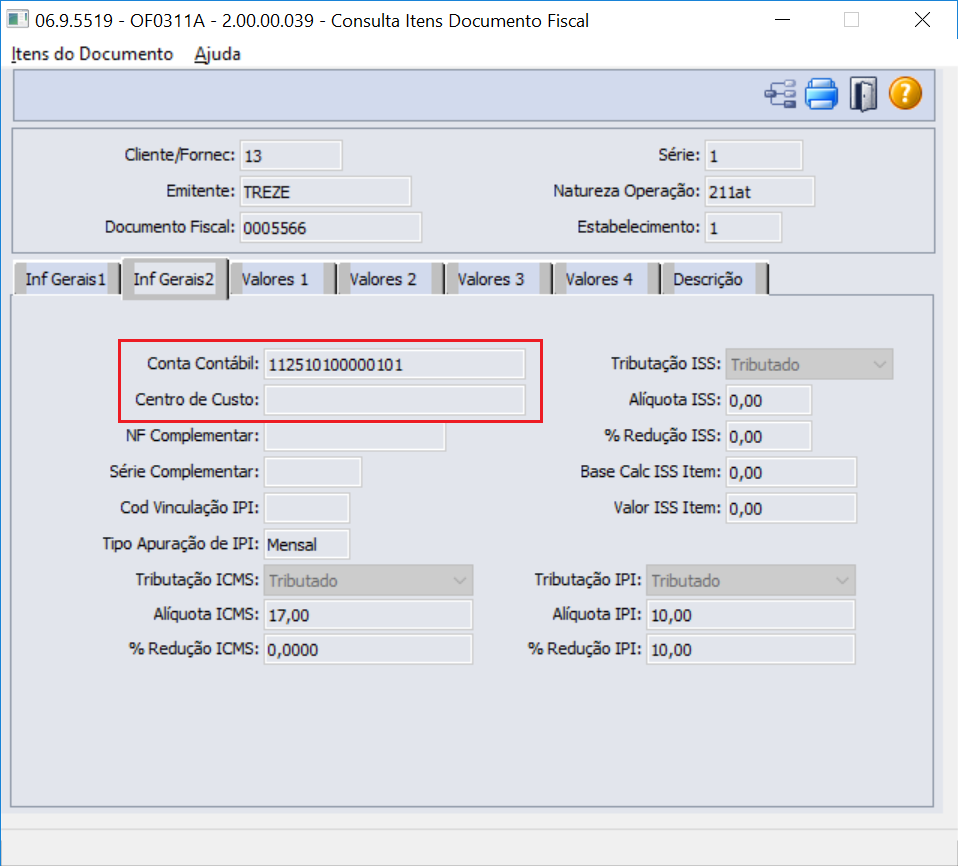Viewport: 958px width, 866px height.
Task: Click the Valor ISS Item field
Action: [791, 508]
